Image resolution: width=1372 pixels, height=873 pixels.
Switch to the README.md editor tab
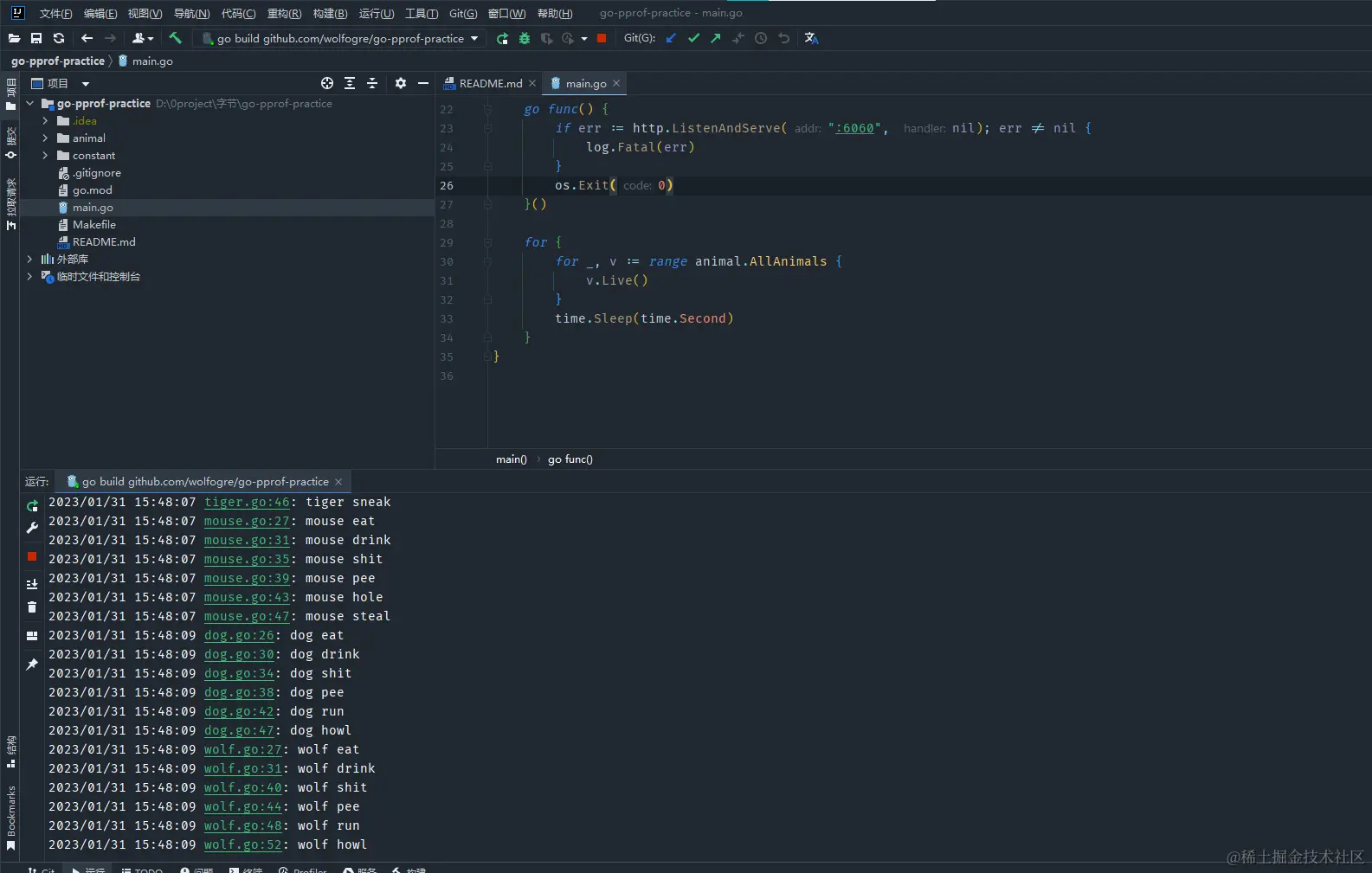click(x=490, y=83)
